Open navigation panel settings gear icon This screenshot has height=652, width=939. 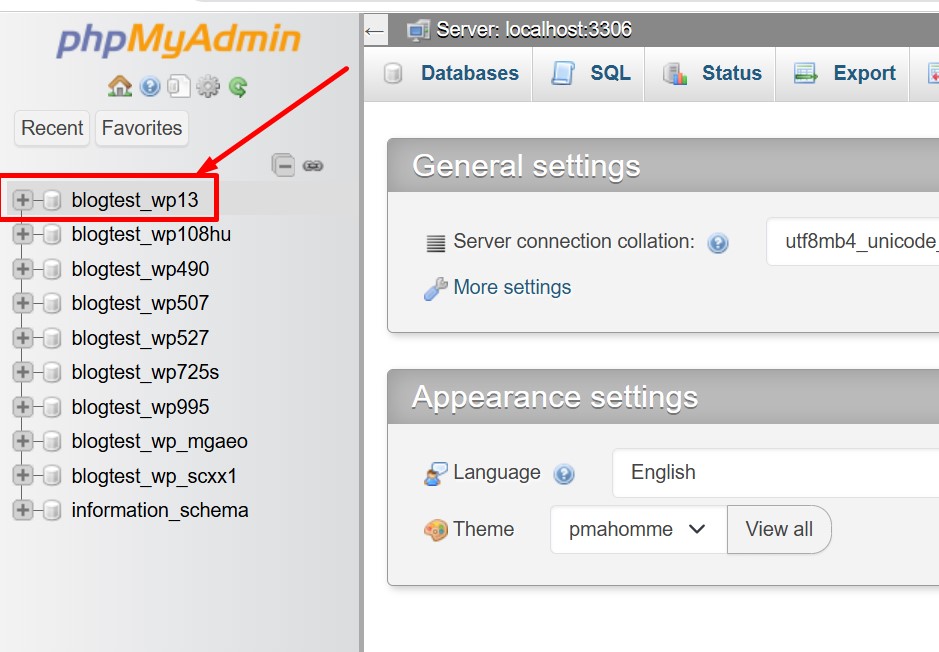208,87
